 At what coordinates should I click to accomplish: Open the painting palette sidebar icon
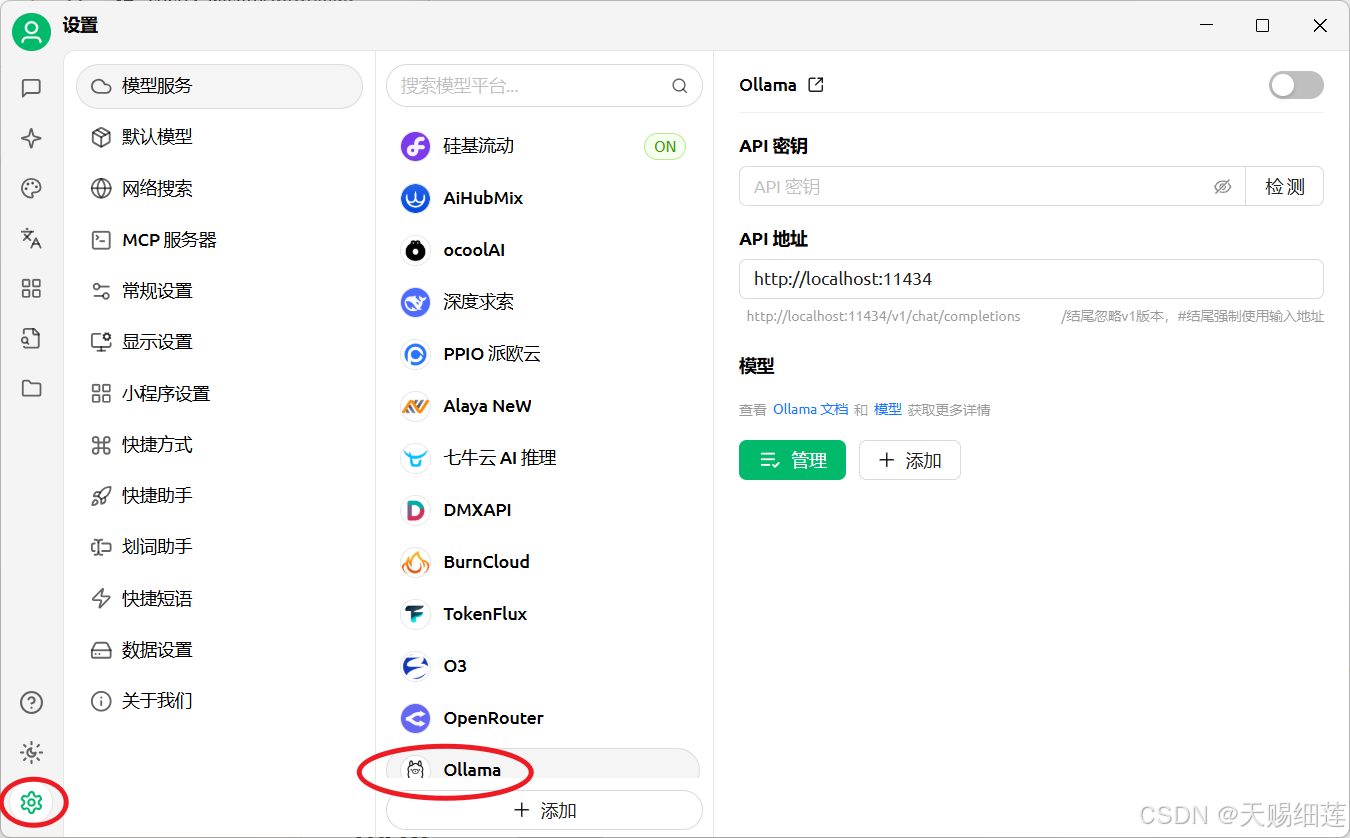click(x=31, y=188)
